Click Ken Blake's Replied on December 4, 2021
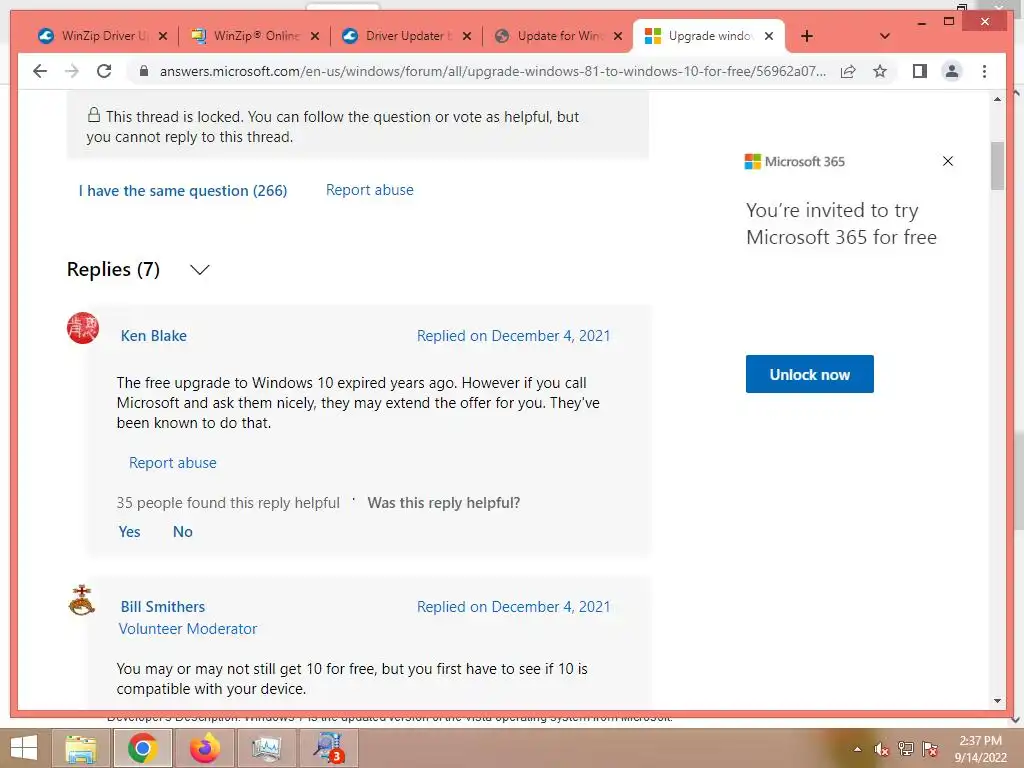Screen dimensions: 1024x768 (513, 336)
